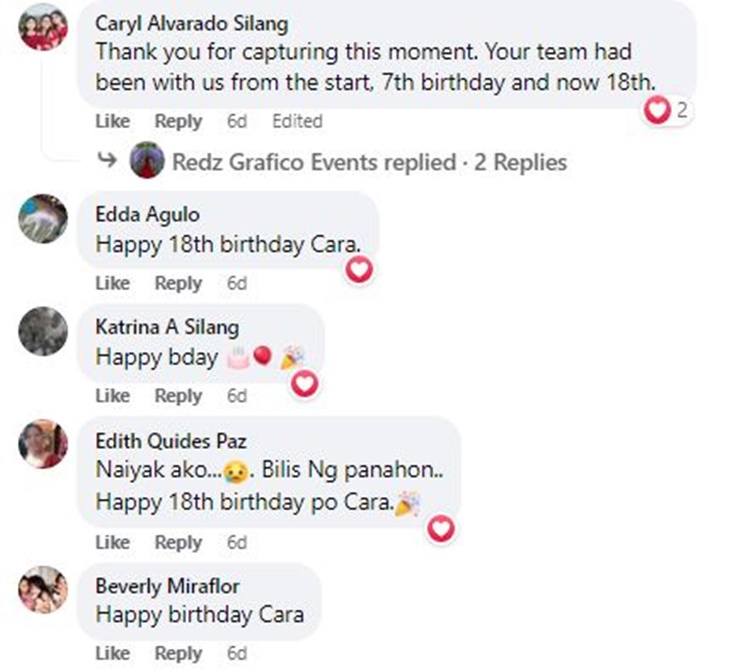Click Edda Agulo's avatar
The width and height of the screenshot is (750, 672).
43,218
